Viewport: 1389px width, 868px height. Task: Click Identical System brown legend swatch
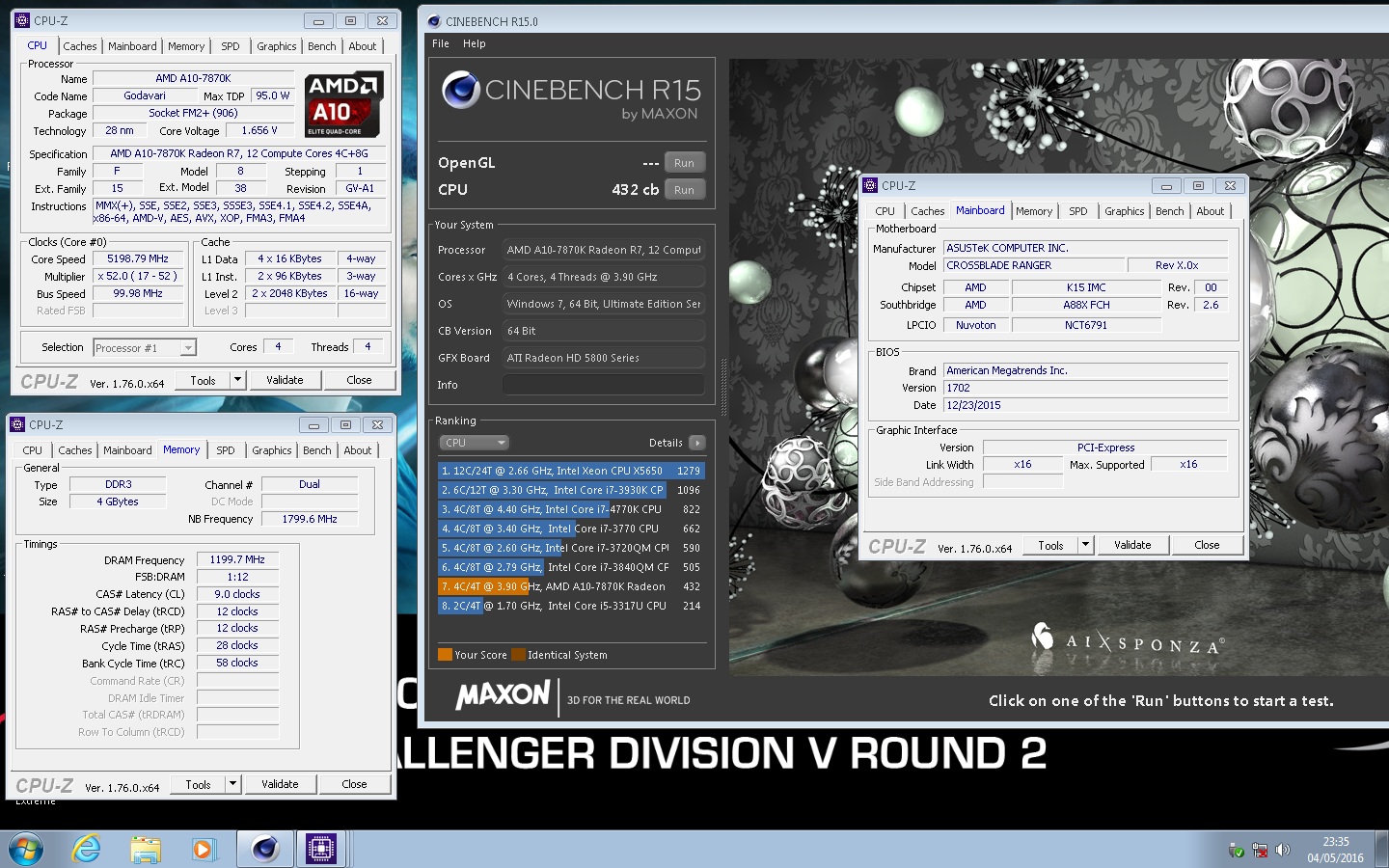point(518,655)
